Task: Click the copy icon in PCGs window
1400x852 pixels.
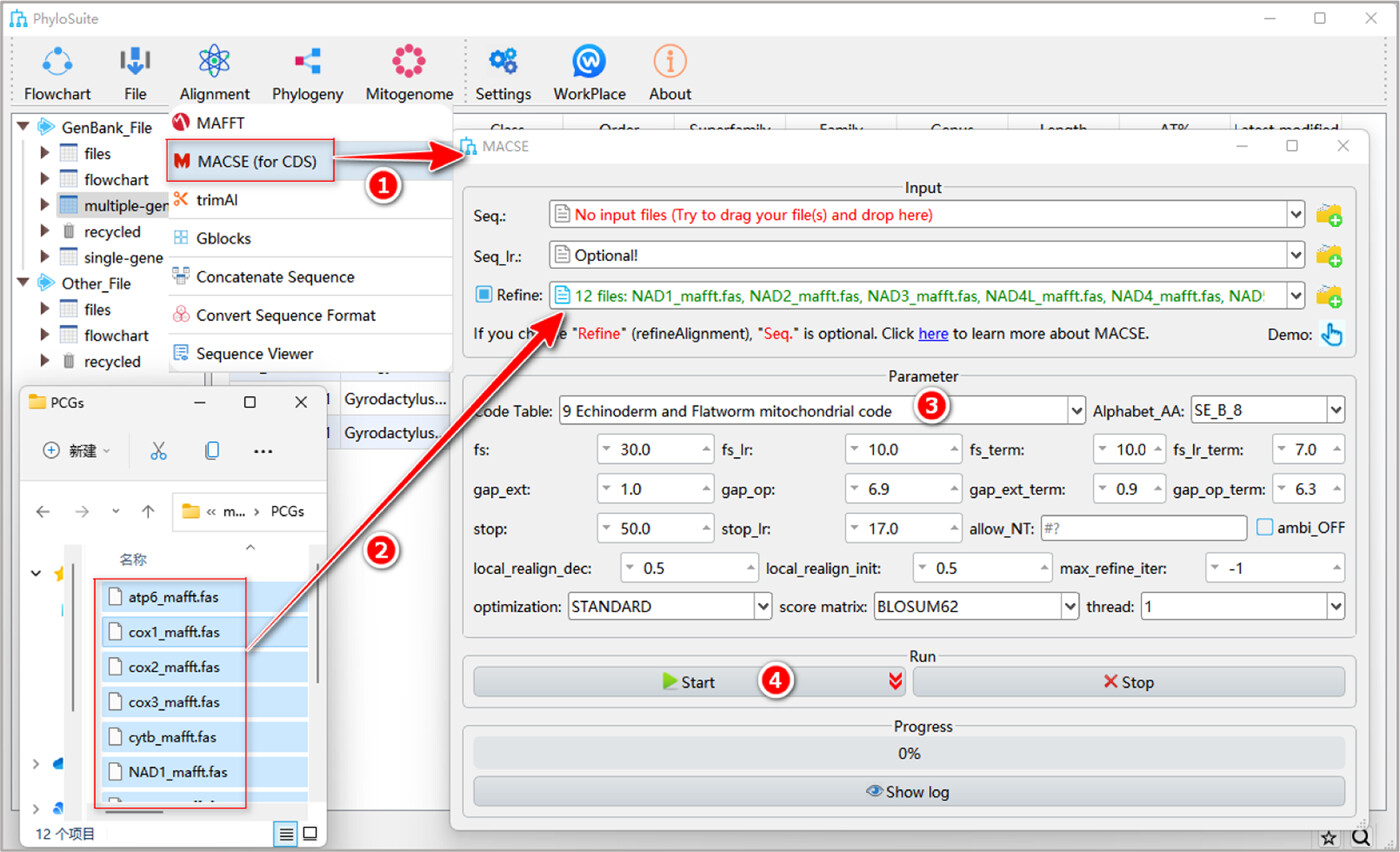Action: (211, 451)
